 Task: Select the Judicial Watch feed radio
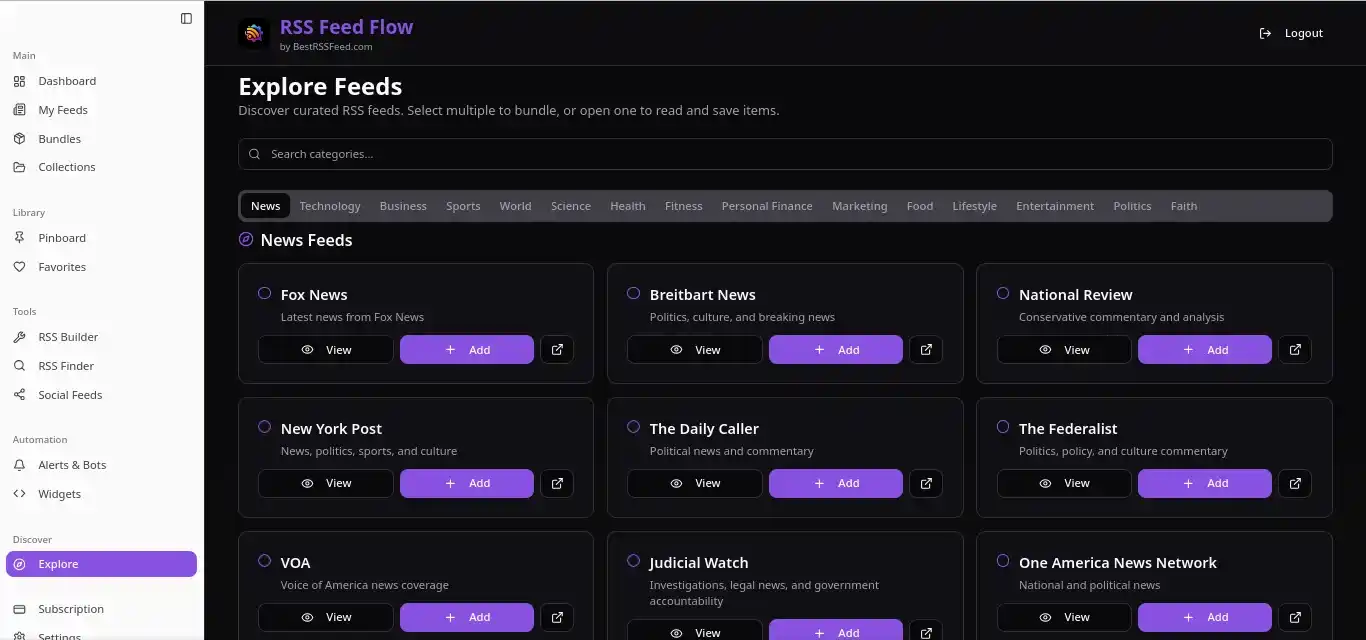click(633, 561)
